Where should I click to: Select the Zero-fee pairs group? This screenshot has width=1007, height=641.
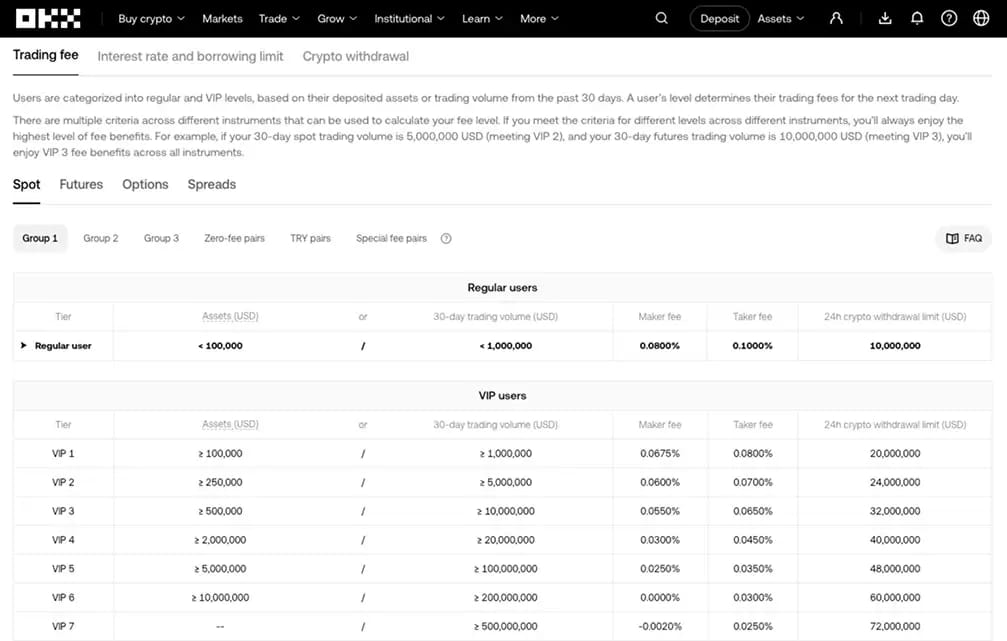234,238
